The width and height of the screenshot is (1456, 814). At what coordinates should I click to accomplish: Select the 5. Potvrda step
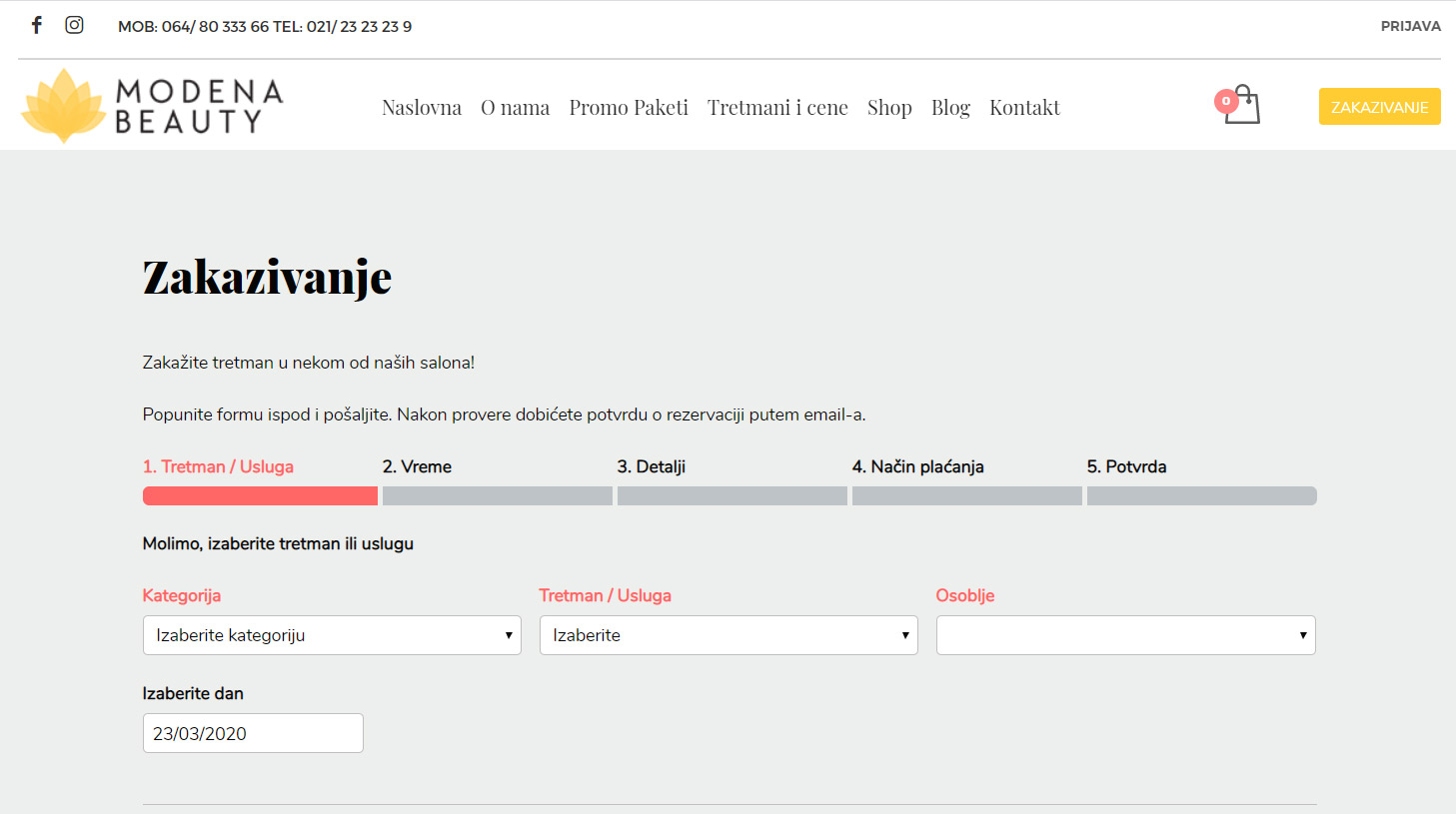coord(1126,466)
